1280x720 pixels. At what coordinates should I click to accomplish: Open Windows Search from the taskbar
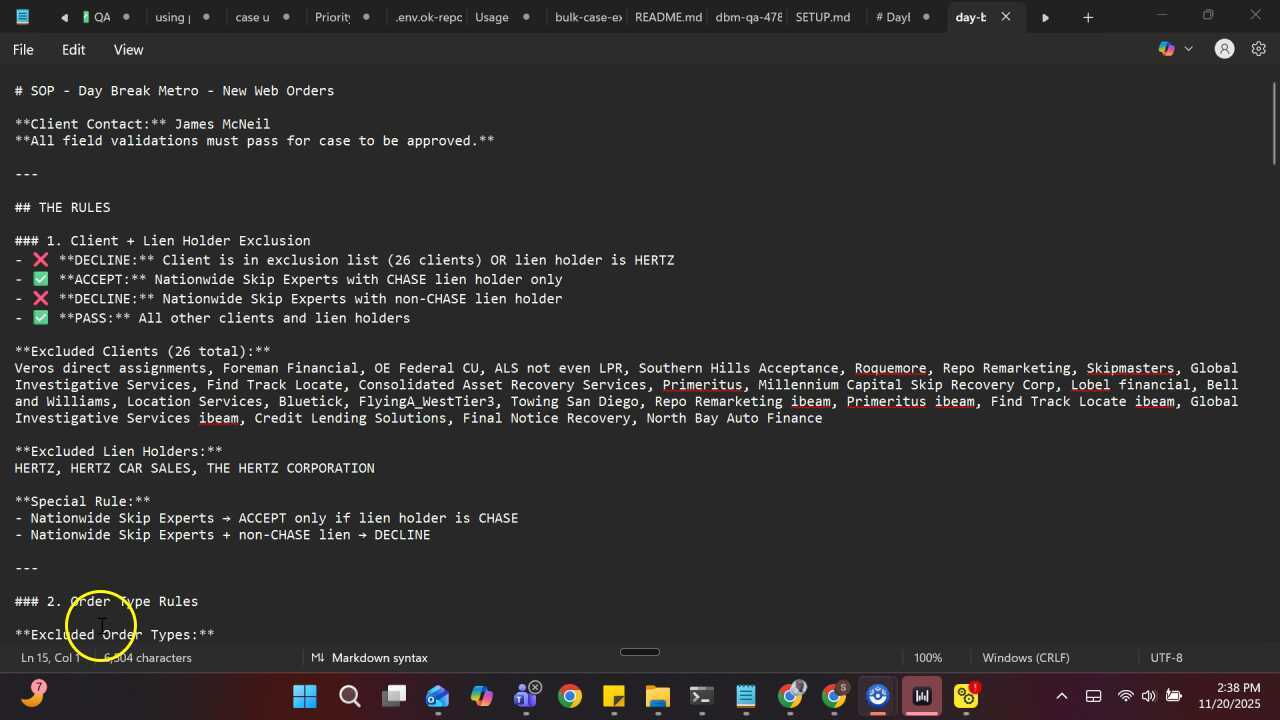pos(349,696)
